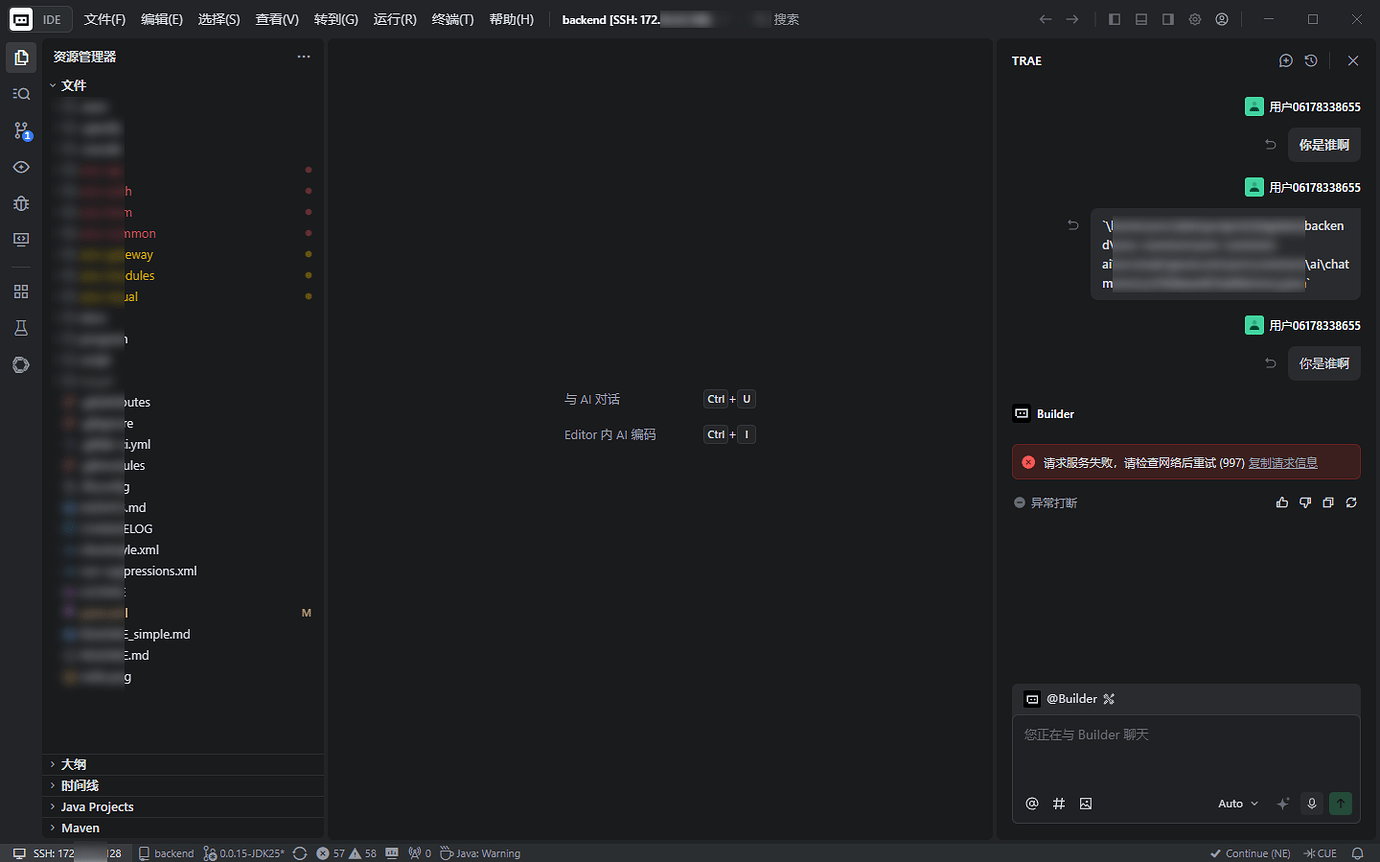Open the 文件(F) menu

105,19
